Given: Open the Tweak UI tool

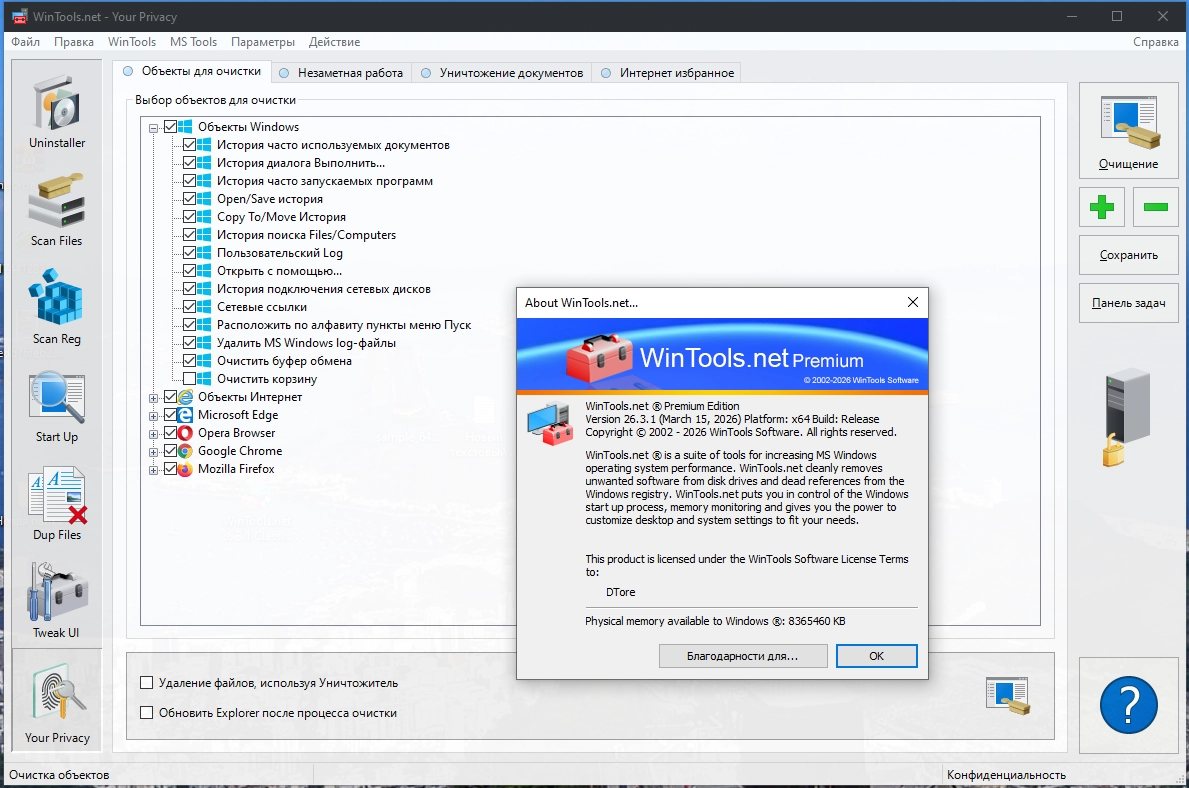Looking at the screenshot, I should click(57, 601).
